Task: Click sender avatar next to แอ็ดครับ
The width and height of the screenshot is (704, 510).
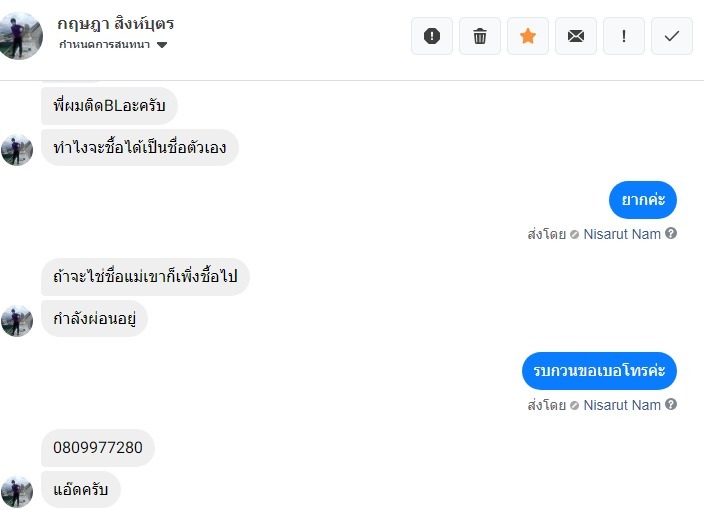Action: [17, 491]
